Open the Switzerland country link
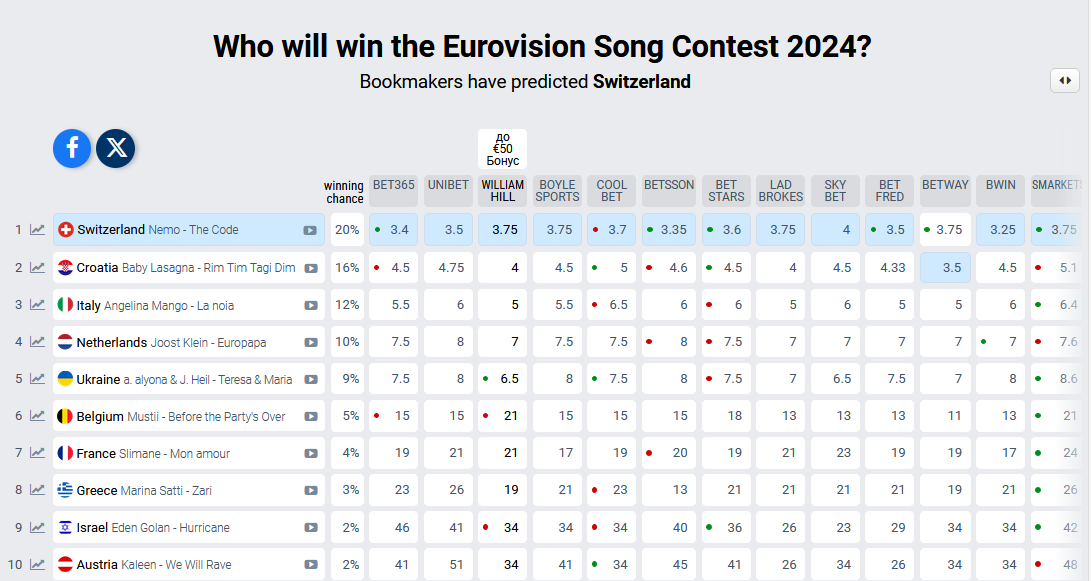 click(111, 230)
